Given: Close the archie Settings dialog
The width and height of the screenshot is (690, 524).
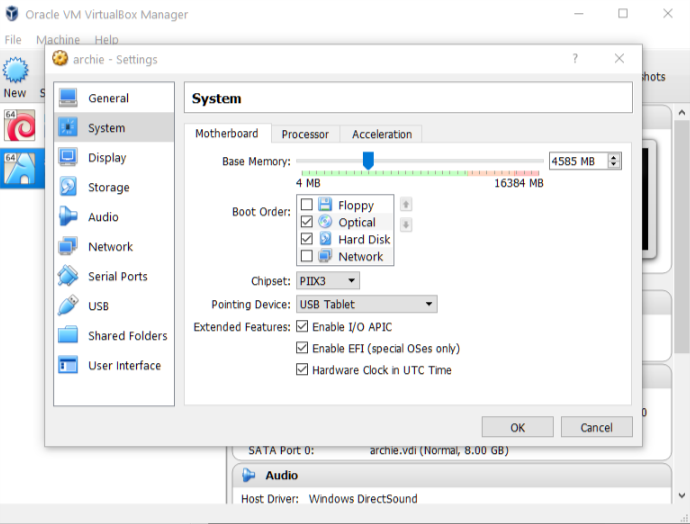Looking at the screenshot, I should 619,58.
